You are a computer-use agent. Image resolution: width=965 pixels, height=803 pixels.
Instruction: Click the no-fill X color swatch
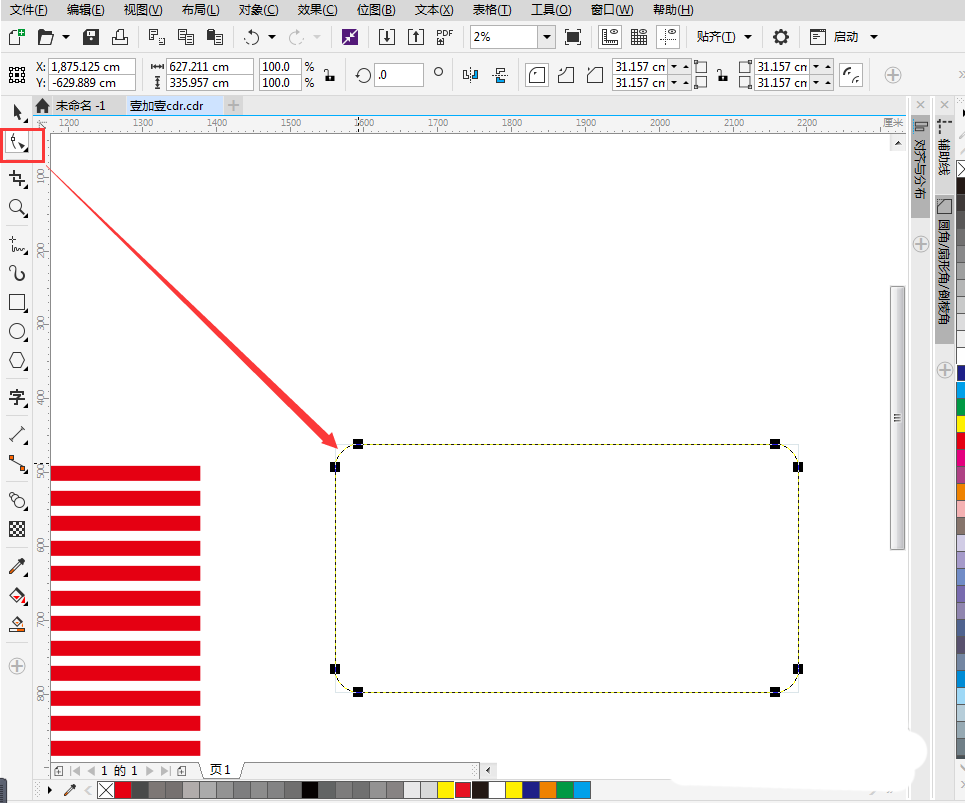(x=106, y=789)
